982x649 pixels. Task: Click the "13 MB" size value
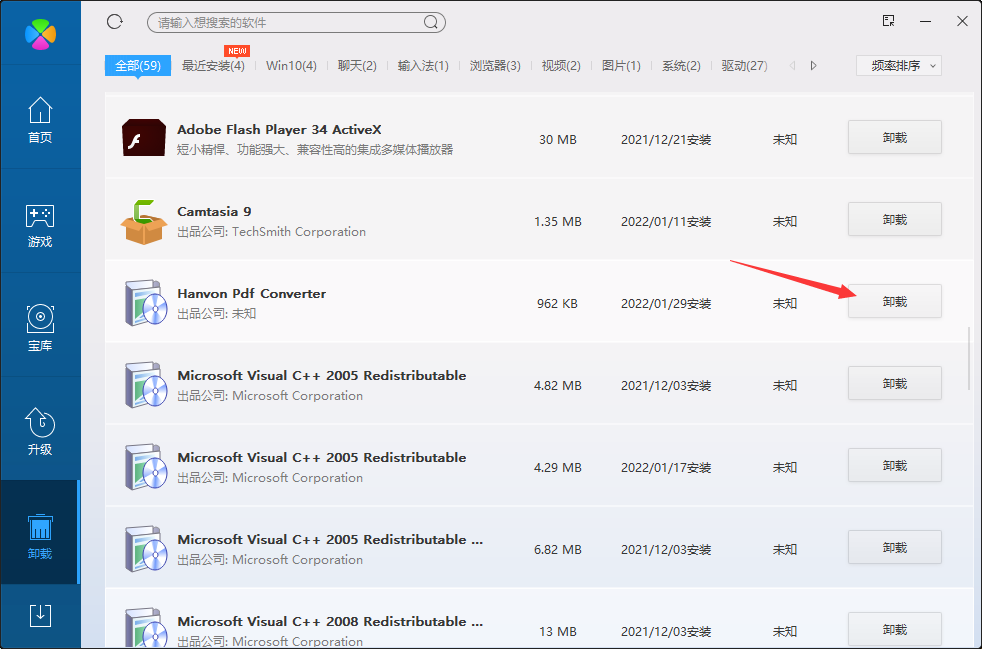tap(558, 632)
